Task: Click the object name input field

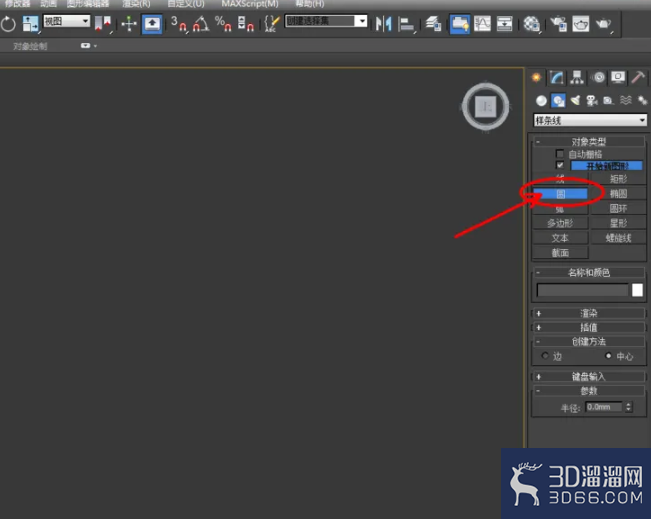Action: 582,290
